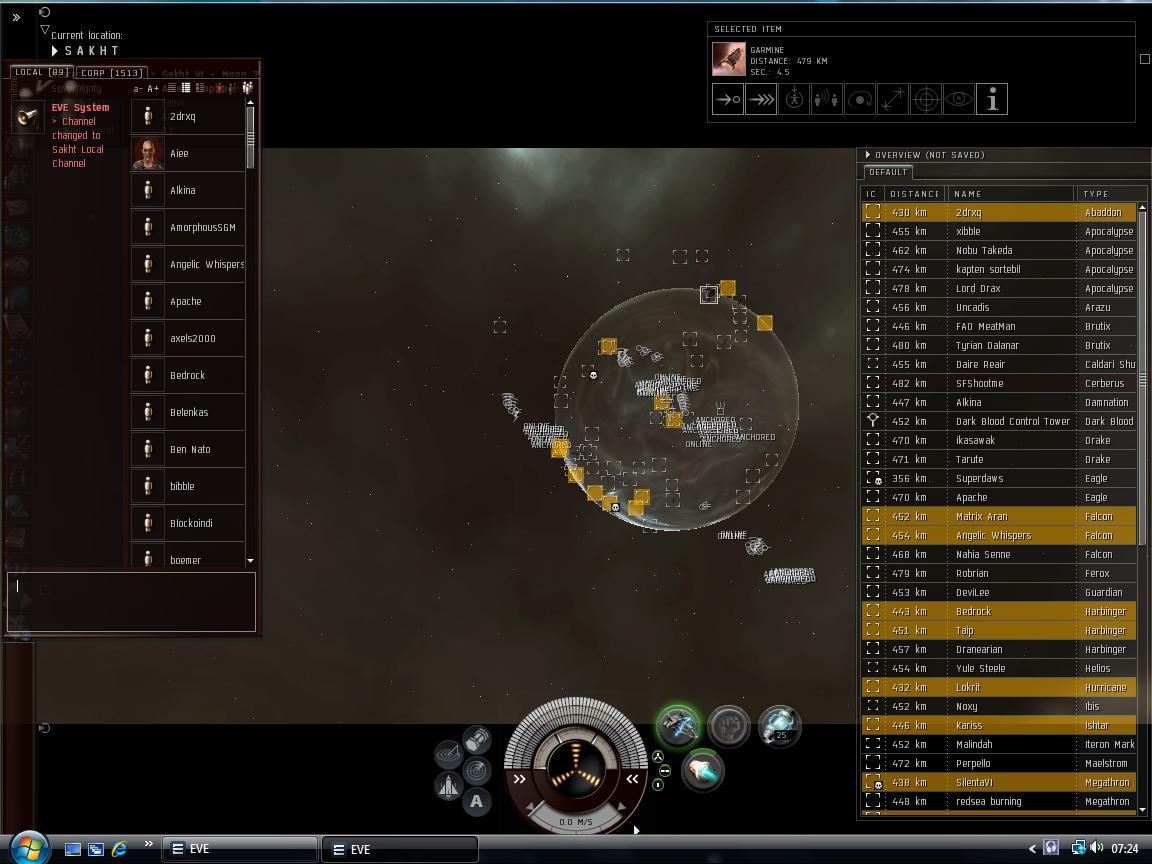Expand the sidebar with top-left double chevron
Image resolution: width=1152 pixels, height=864 pixels.
coord(16,18)
